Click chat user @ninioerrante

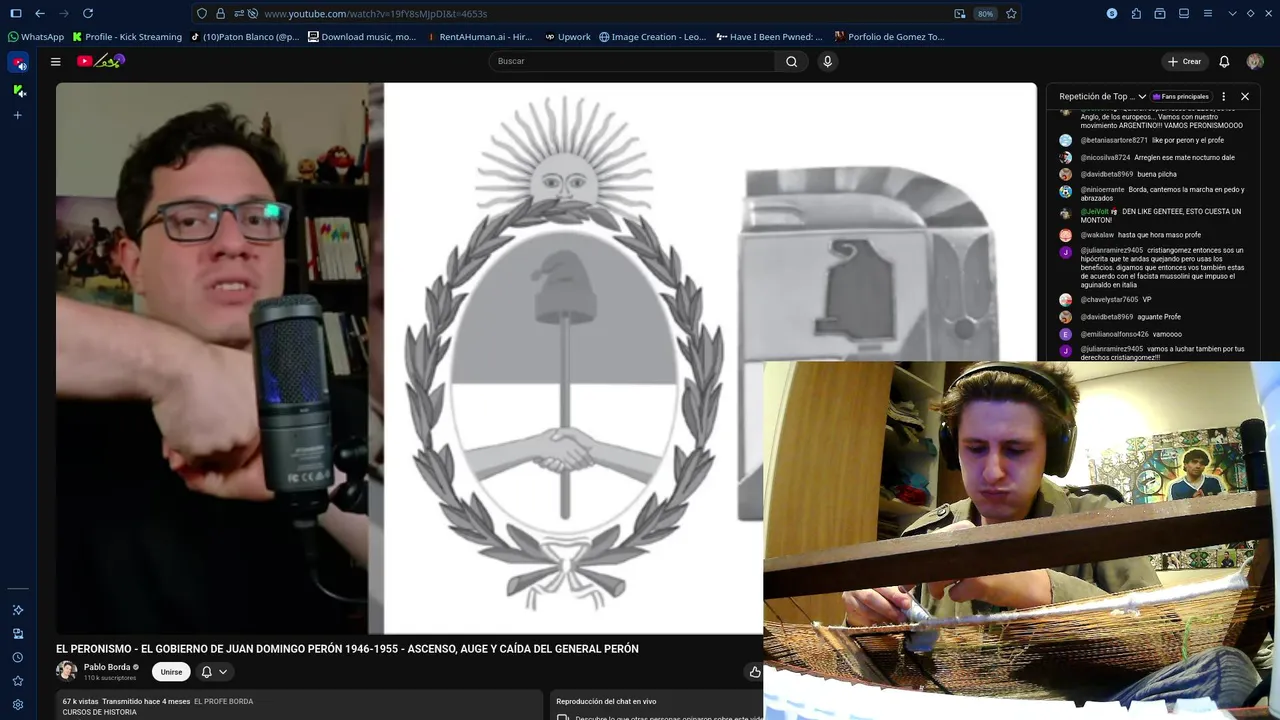click(1102, 189)
